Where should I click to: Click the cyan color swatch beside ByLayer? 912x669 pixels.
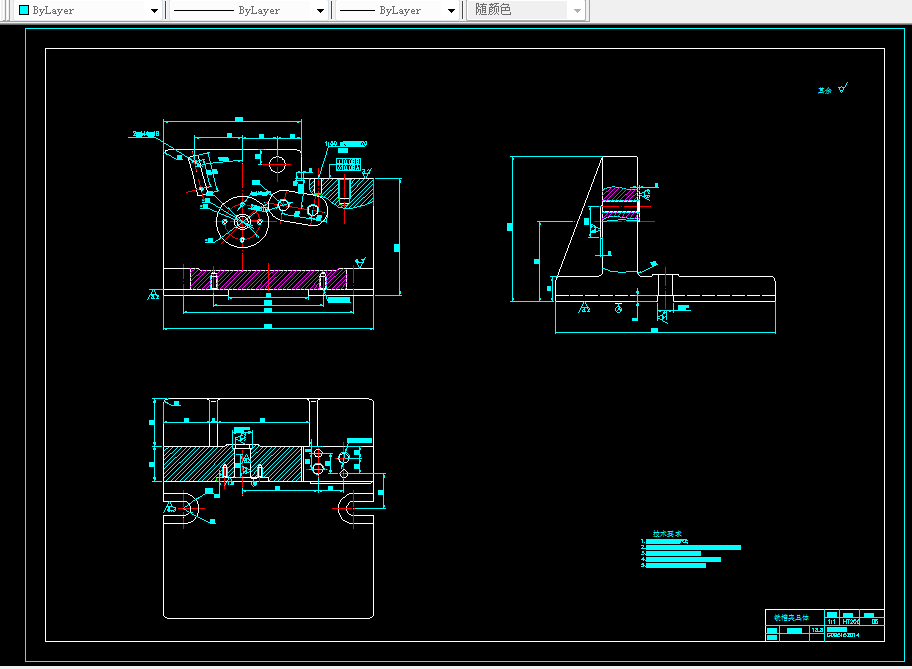24,10
